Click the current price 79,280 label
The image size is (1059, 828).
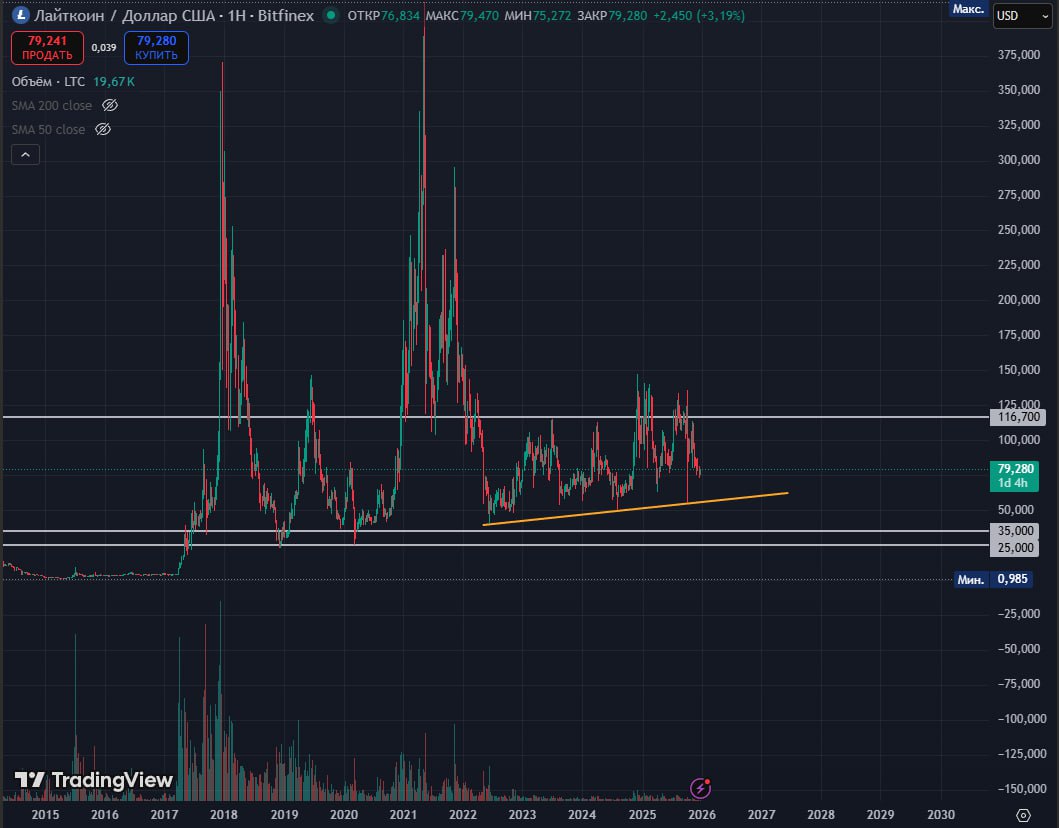coord(1013,468)
